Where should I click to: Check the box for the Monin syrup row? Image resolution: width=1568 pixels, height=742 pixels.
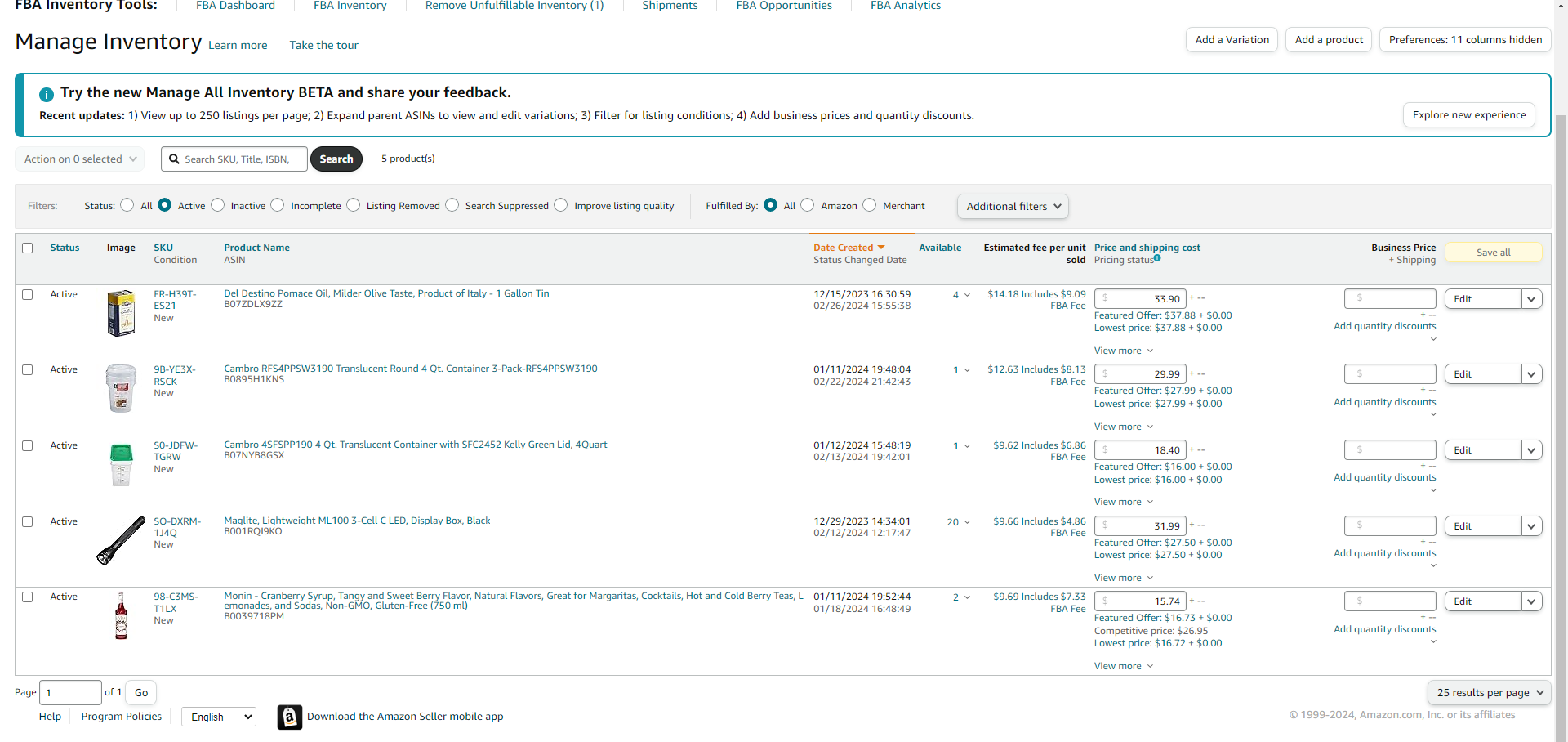pyautogui.click(x=28, y=597)
